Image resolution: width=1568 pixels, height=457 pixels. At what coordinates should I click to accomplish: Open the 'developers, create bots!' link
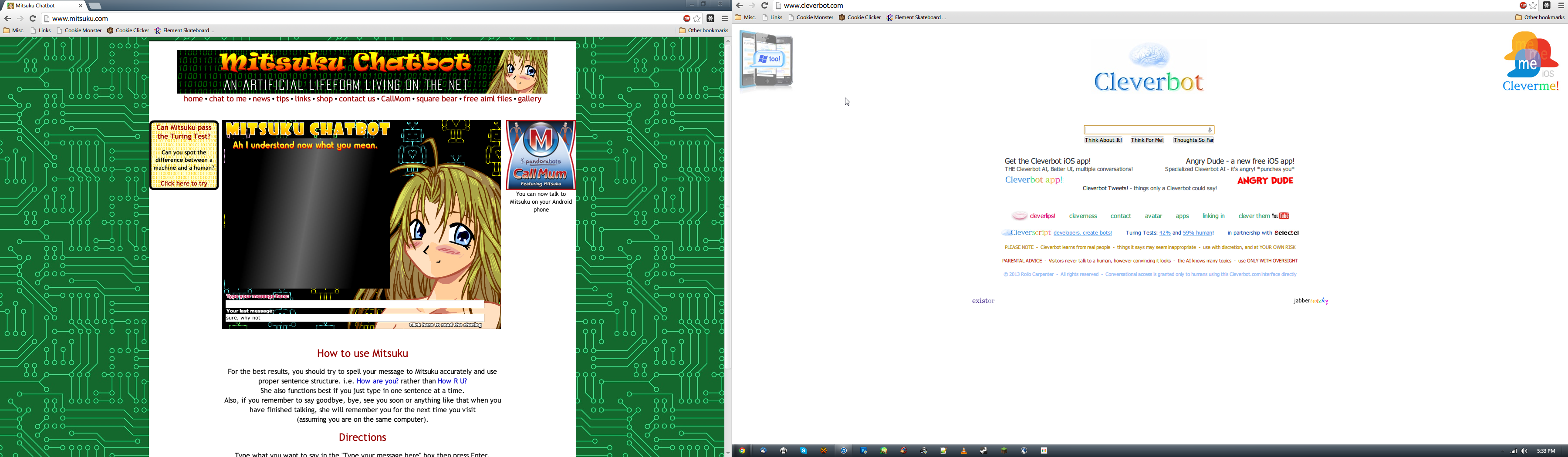(1082, 233)
